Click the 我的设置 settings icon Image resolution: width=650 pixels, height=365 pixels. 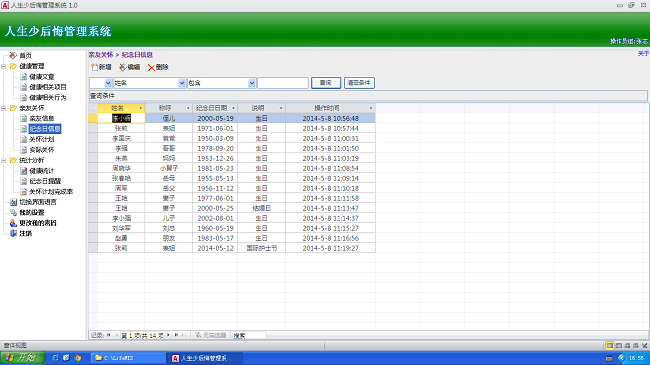(x=13, y=212)
